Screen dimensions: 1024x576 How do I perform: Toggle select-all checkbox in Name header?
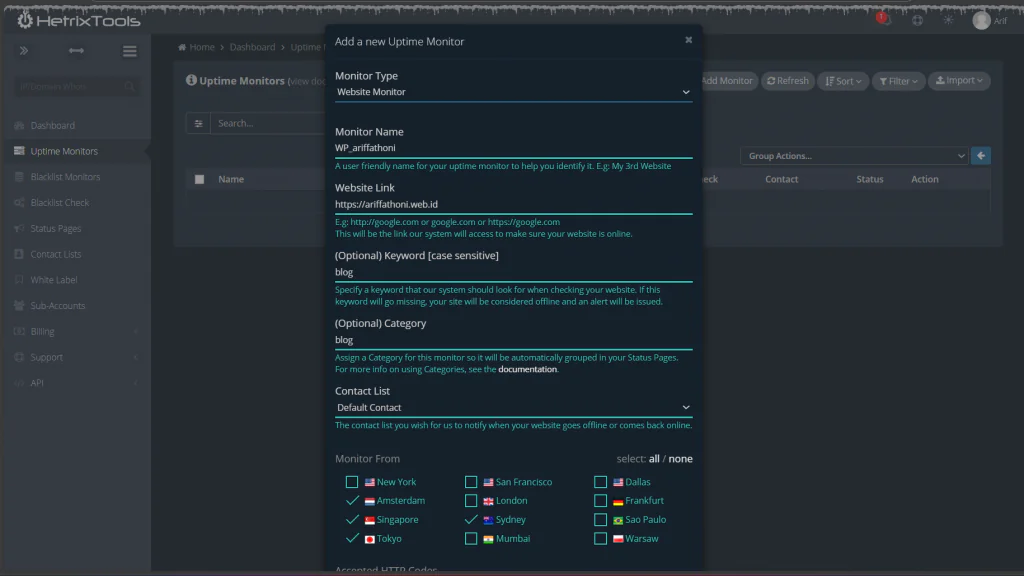[199, 179]
